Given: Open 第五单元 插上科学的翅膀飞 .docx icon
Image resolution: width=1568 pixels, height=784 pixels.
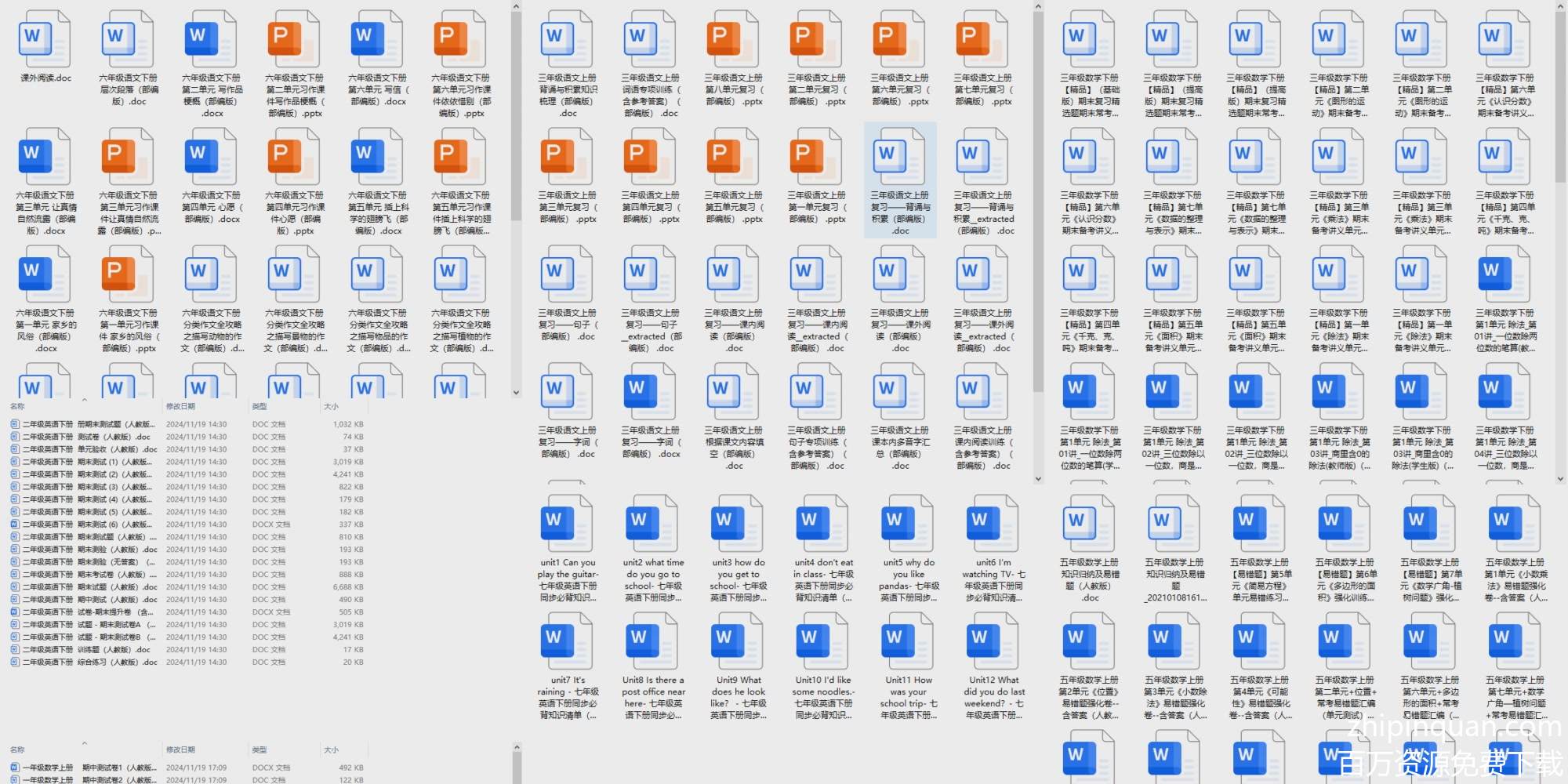Looking at the screenshot, I should coord(378,156).
